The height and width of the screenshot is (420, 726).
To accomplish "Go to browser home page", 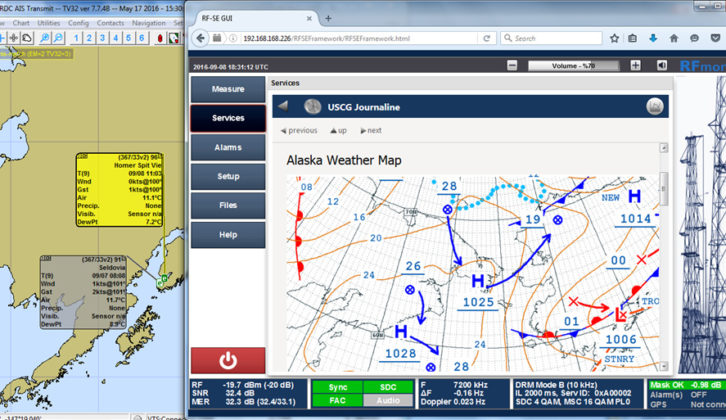I will (674, 38).
